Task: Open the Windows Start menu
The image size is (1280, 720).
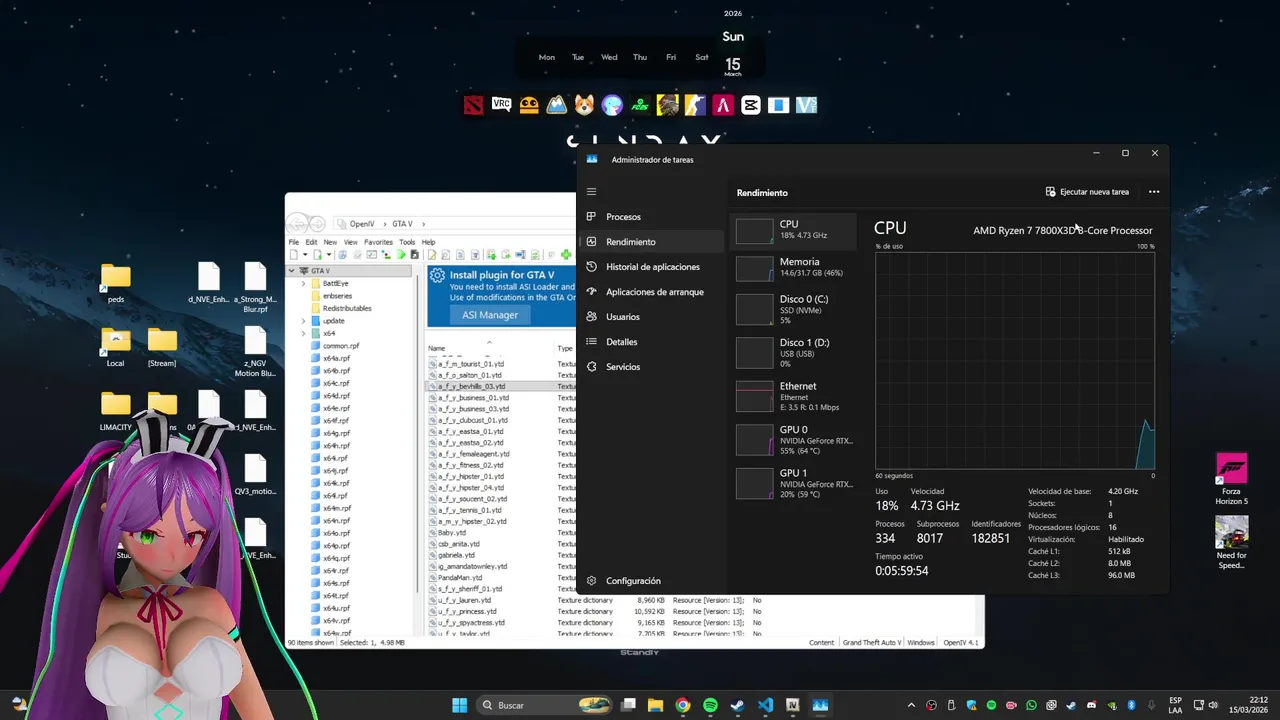Action: [x=459, y=705]
